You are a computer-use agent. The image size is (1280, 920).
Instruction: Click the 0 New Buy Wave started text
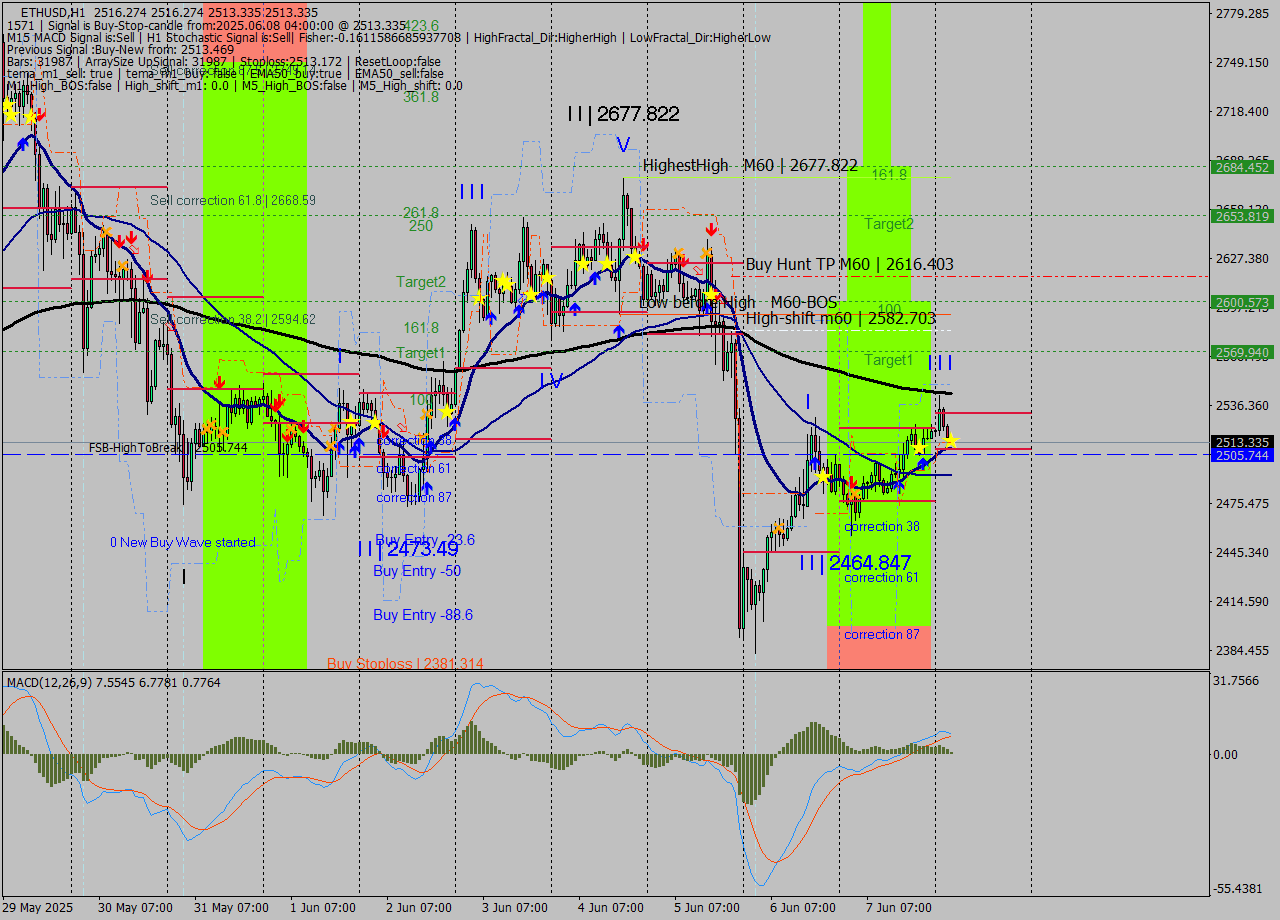click(x=184, y=543)
